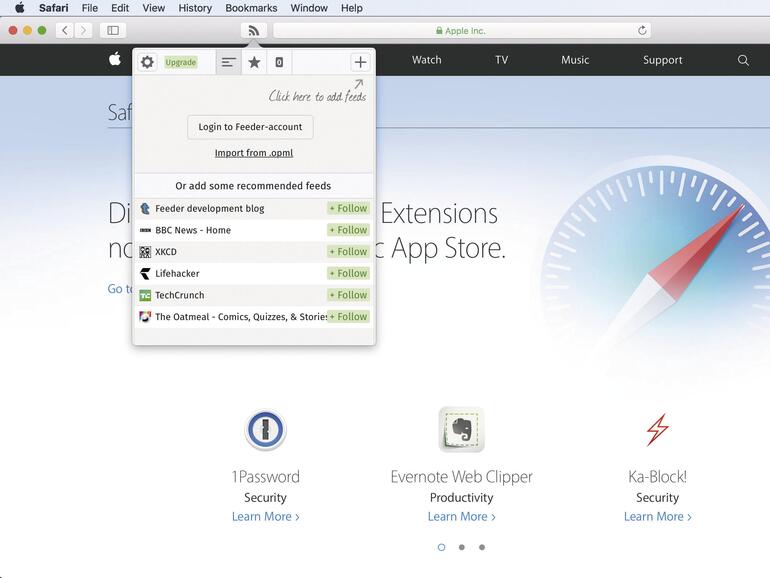770x578 pixels.
Task: Select 'BBC News - Home' row text
Action: (x=193, y=230)
